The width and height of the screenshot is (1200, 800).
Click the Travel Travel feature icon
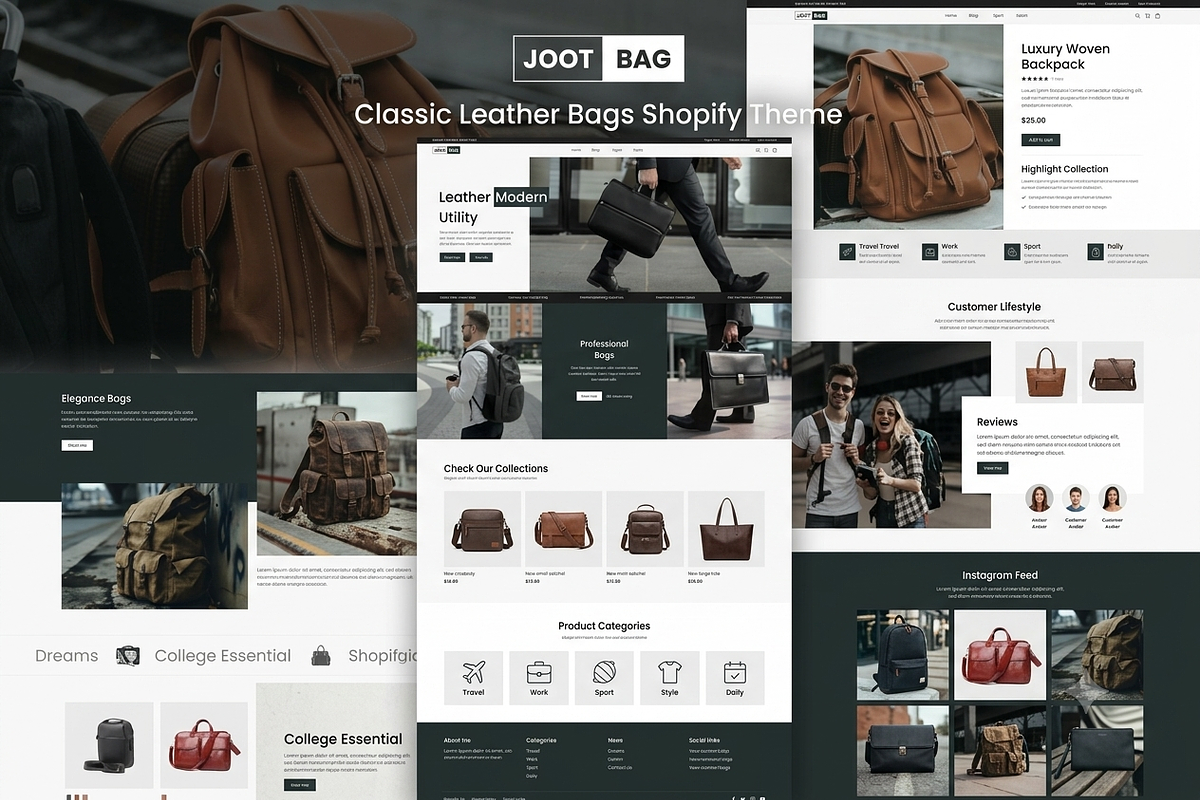[847, 252]
